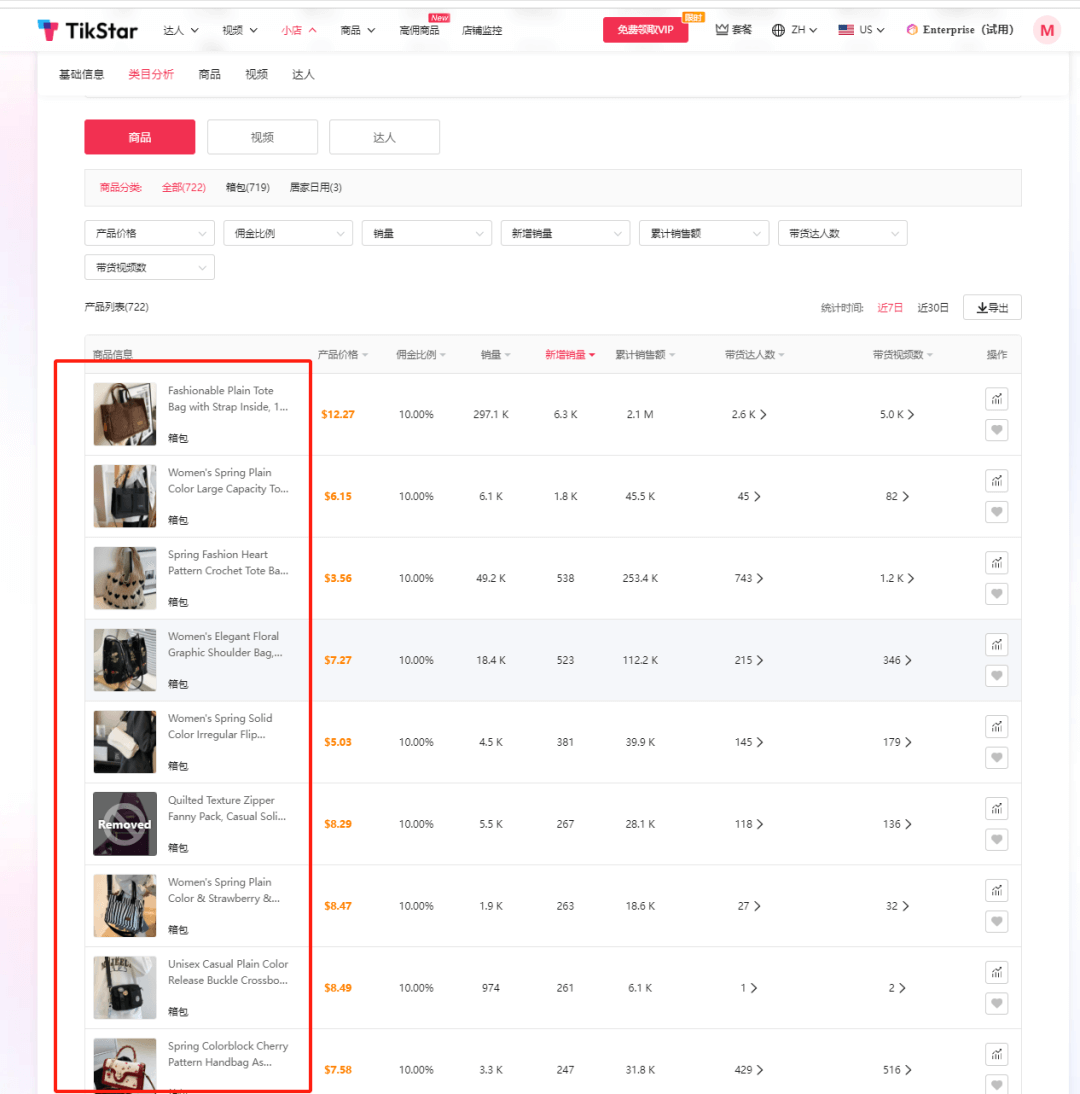The width and height of the screenshot is (1080, 1094).
Task: Click the US flag region icon
Action: (846, 30)
